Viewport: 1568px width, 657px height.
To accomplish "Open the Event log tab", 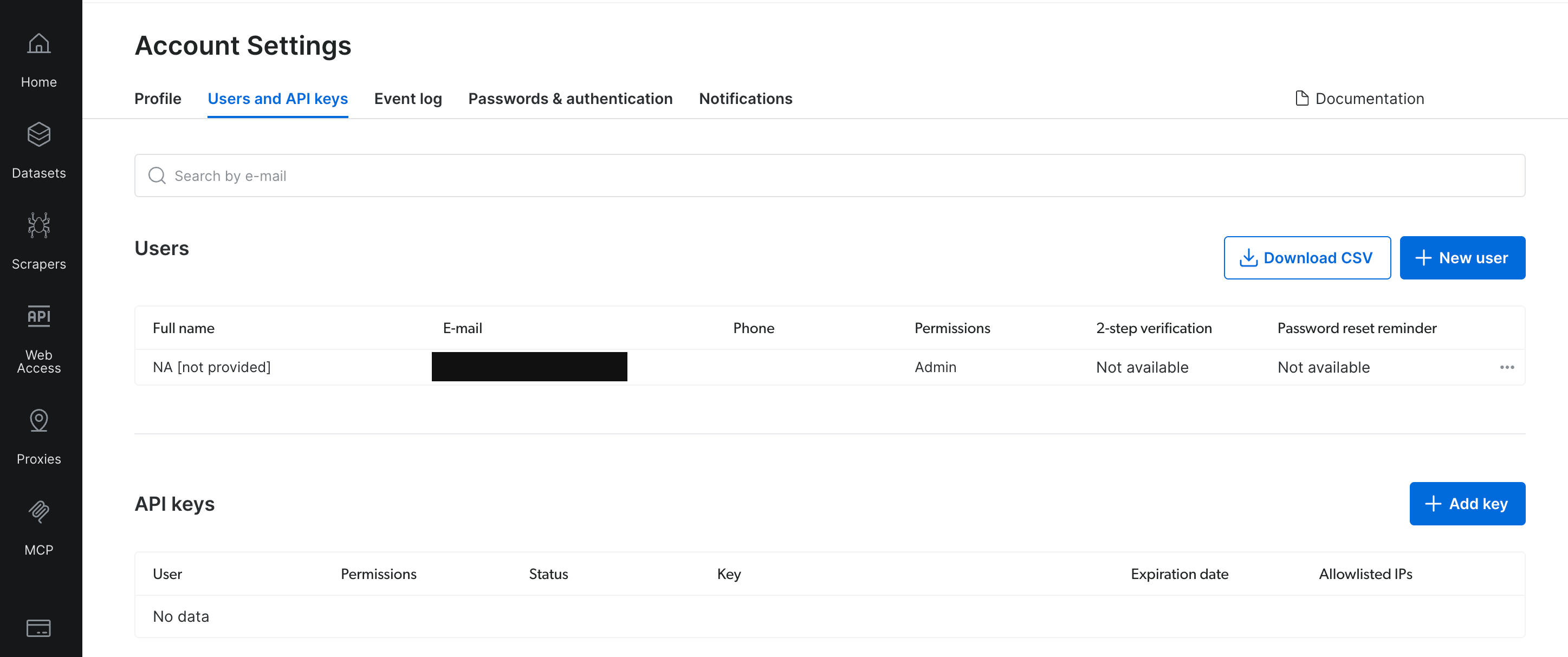I will pyautogui.click(x=408, y=99).
